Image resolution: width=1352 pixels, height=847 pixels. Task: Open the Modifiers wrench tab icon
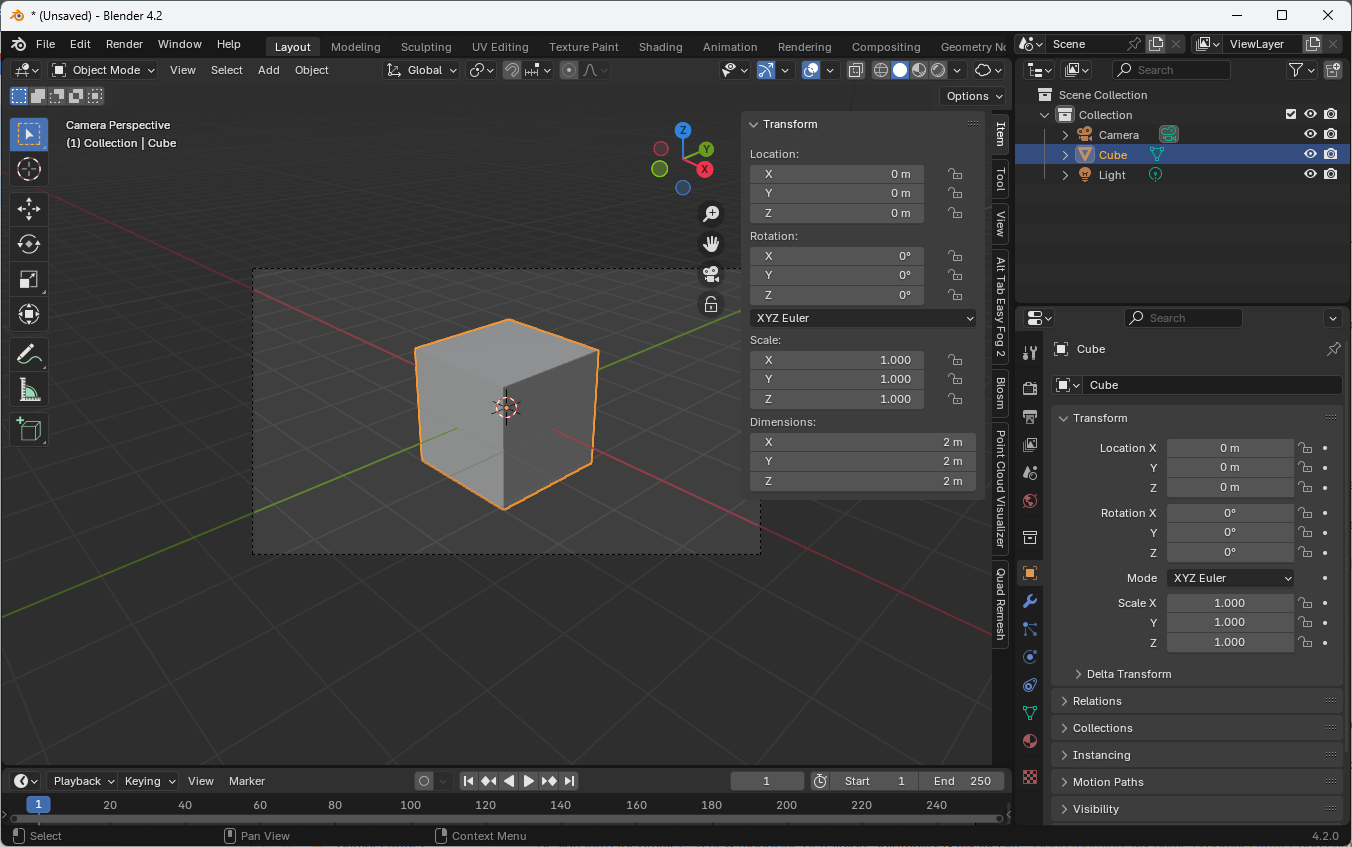tap(1030, 601)
